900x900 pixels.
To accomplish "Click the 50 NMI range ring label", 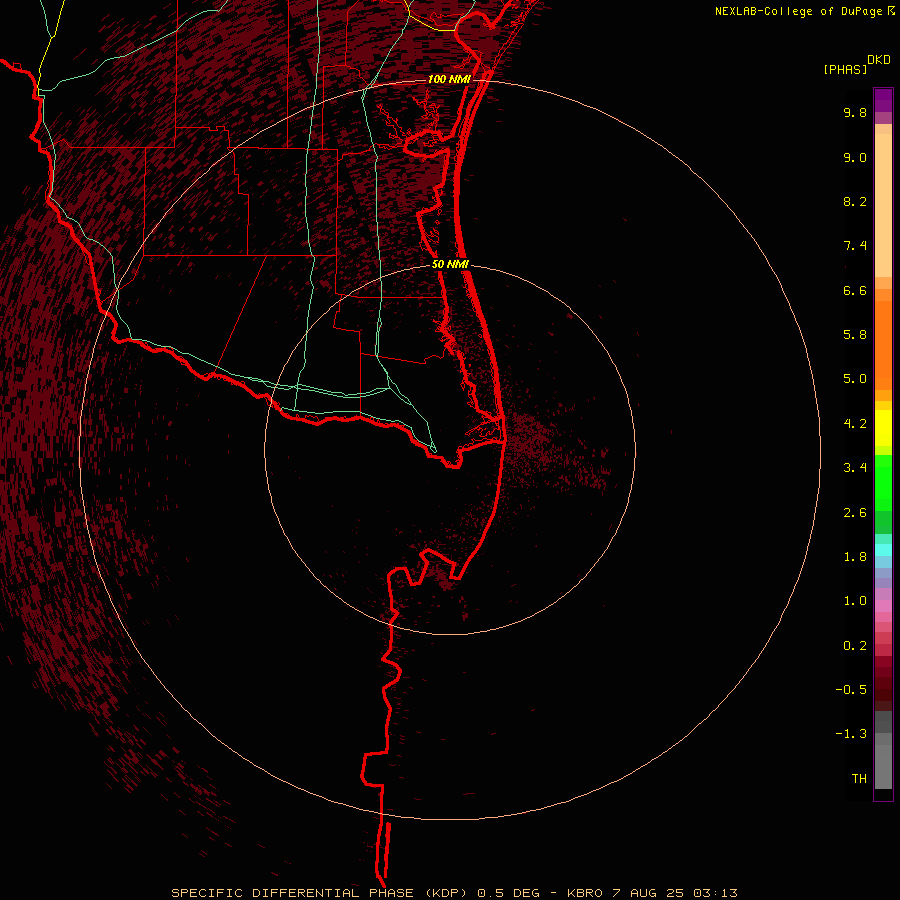I will pyautogui.click(x=450, y=265).
